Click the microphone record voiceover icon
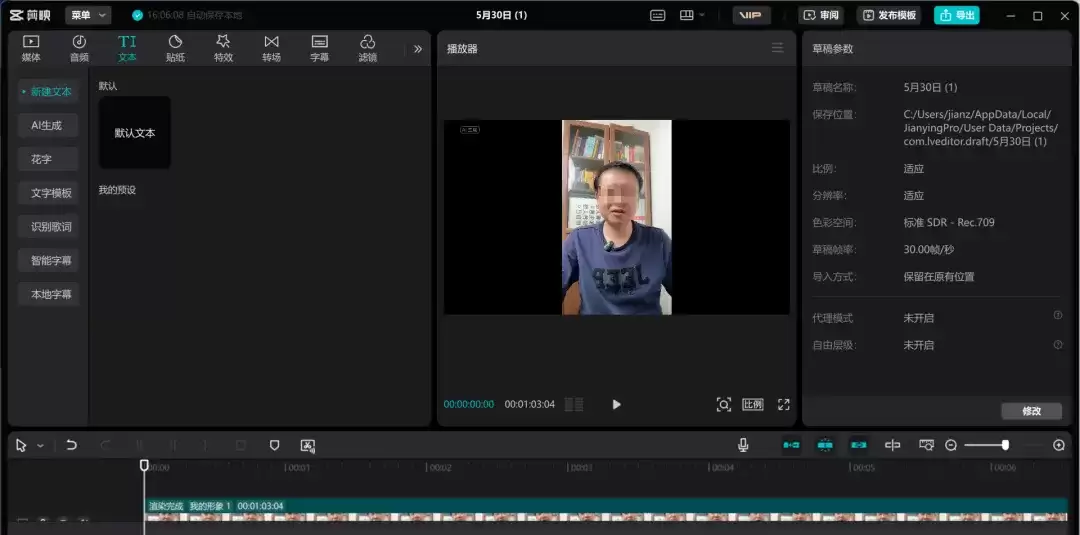Screen dimensions: 1080x535 click(742, 445)
